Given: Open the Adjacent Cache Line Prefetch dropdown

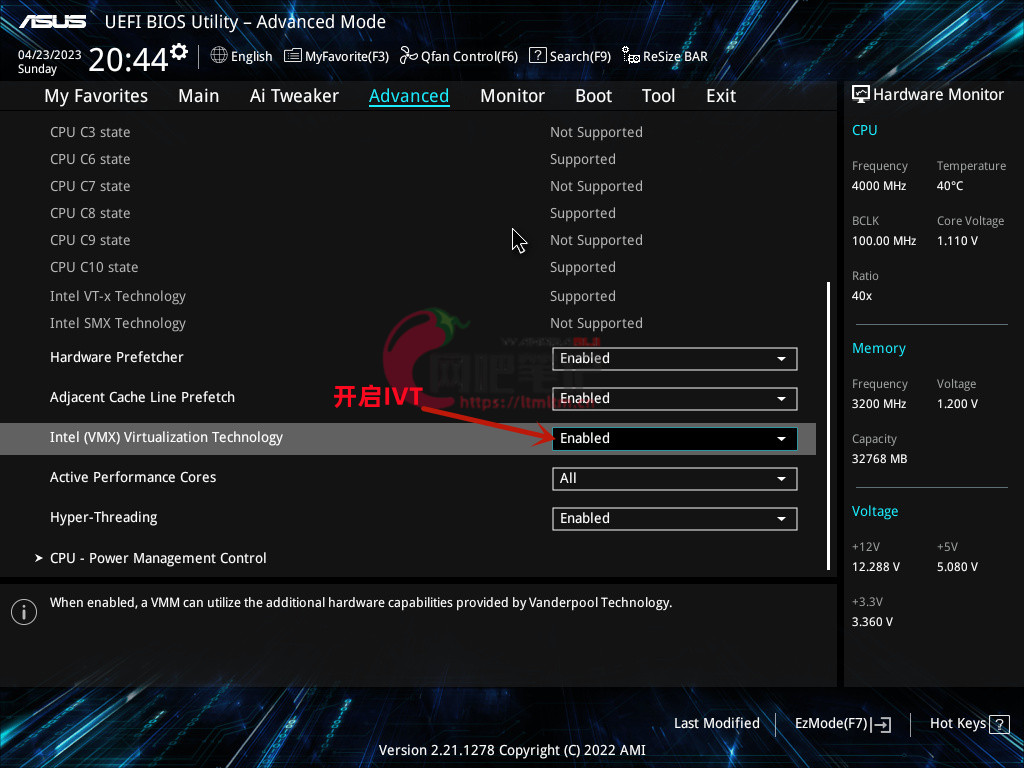Looking at the screenshot, I should point(675,398).
